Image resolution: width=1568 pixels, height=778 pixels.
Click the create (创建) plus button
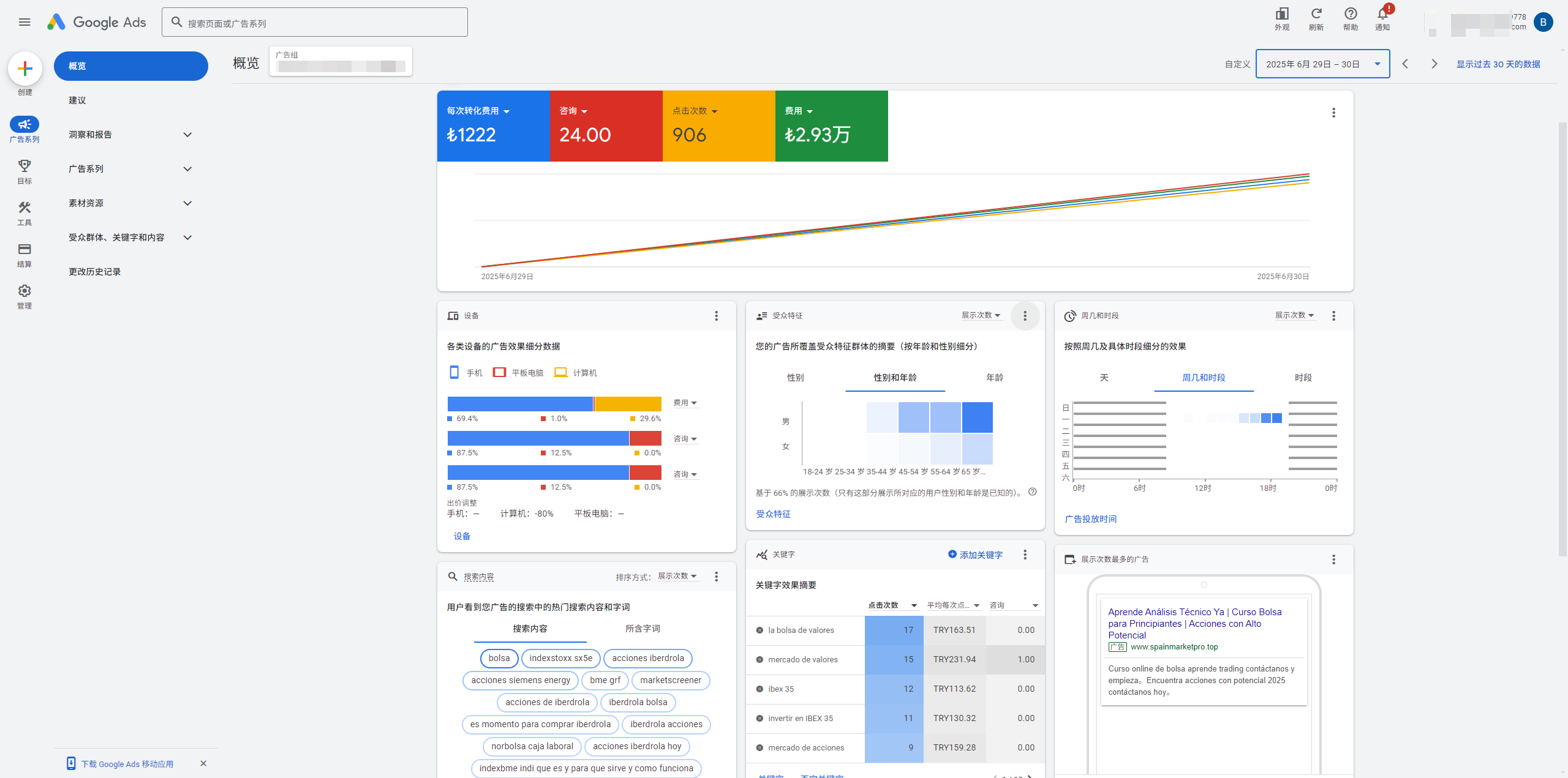[25, 69]
